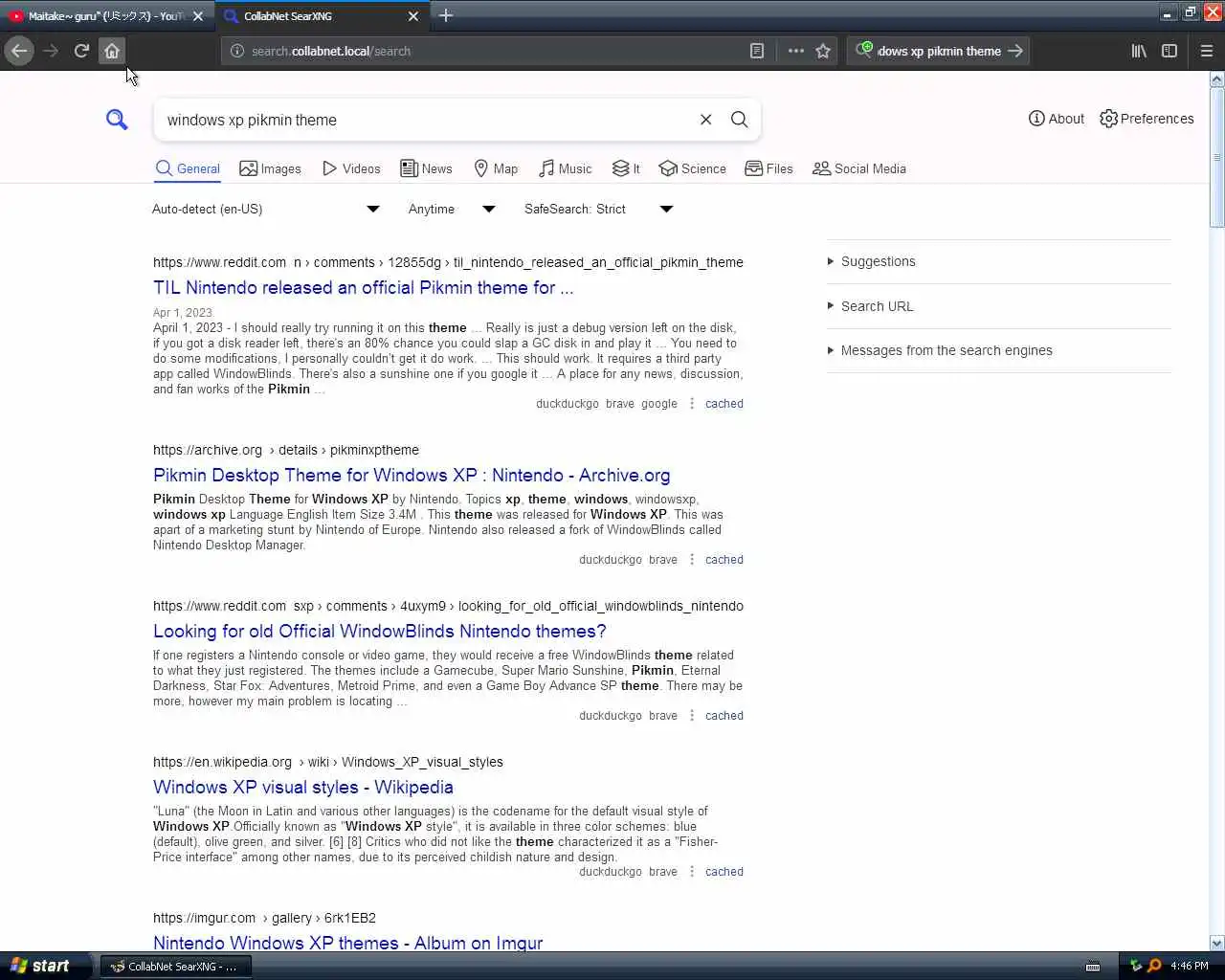The image size is (1225, 980).
Task: Go back using the browser back arrow
Action: (19, 51)
